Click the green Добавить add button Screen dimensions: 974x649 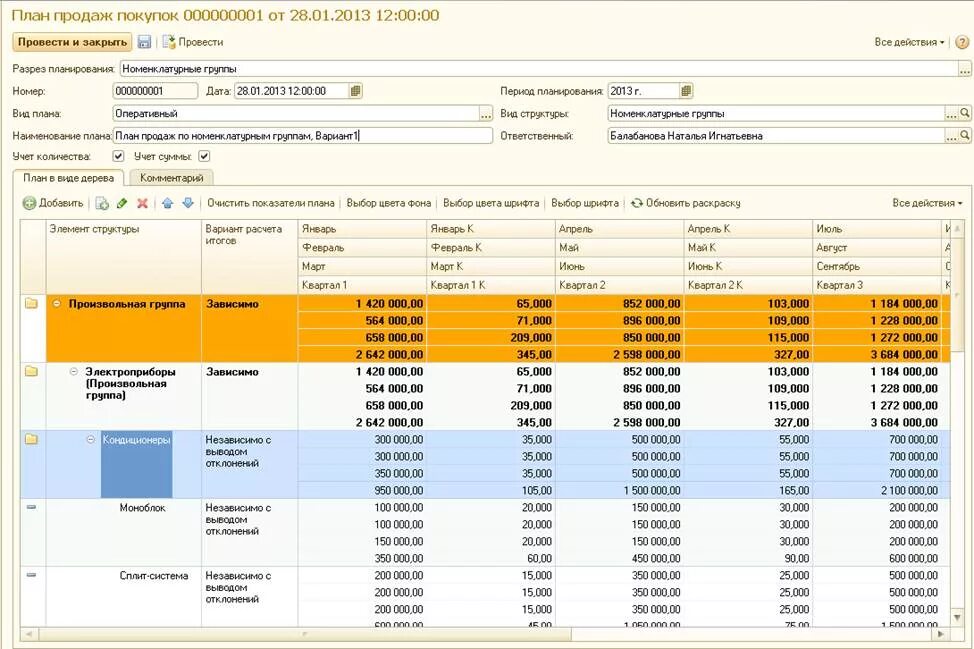(53, 203)
